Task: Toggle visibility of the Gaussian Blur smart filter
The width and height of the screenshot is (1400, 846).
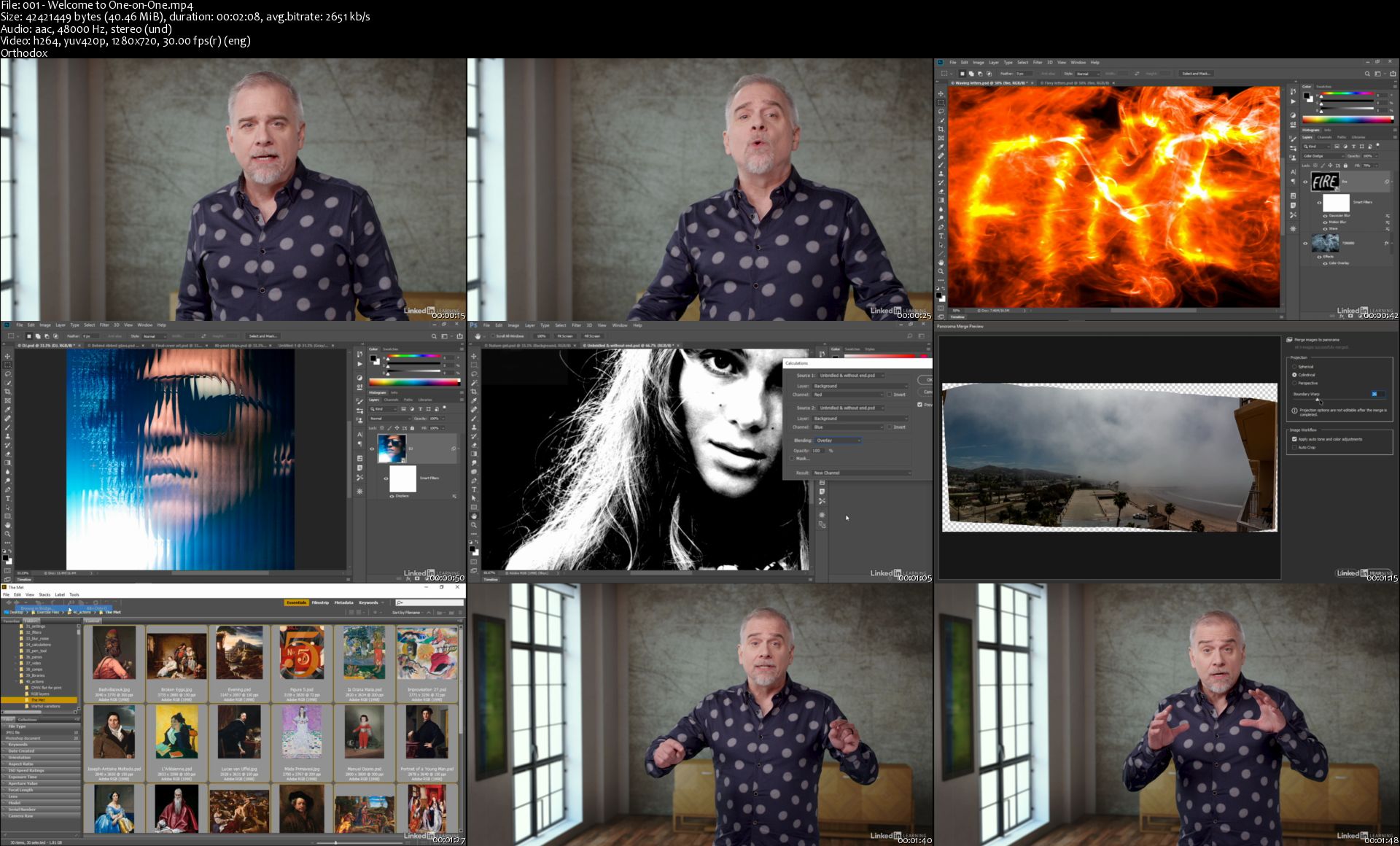Action: click(1325, 215)
